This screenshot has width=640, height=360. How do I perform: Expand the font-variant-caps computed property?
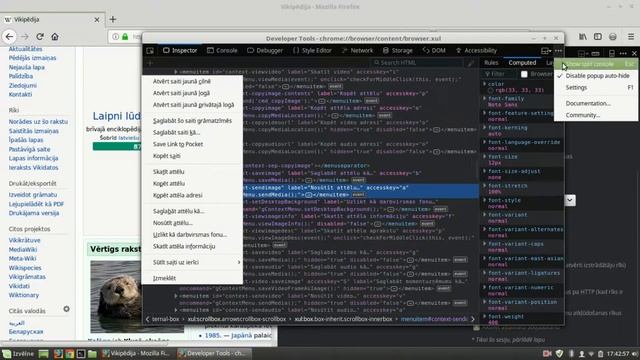point(485,244)
